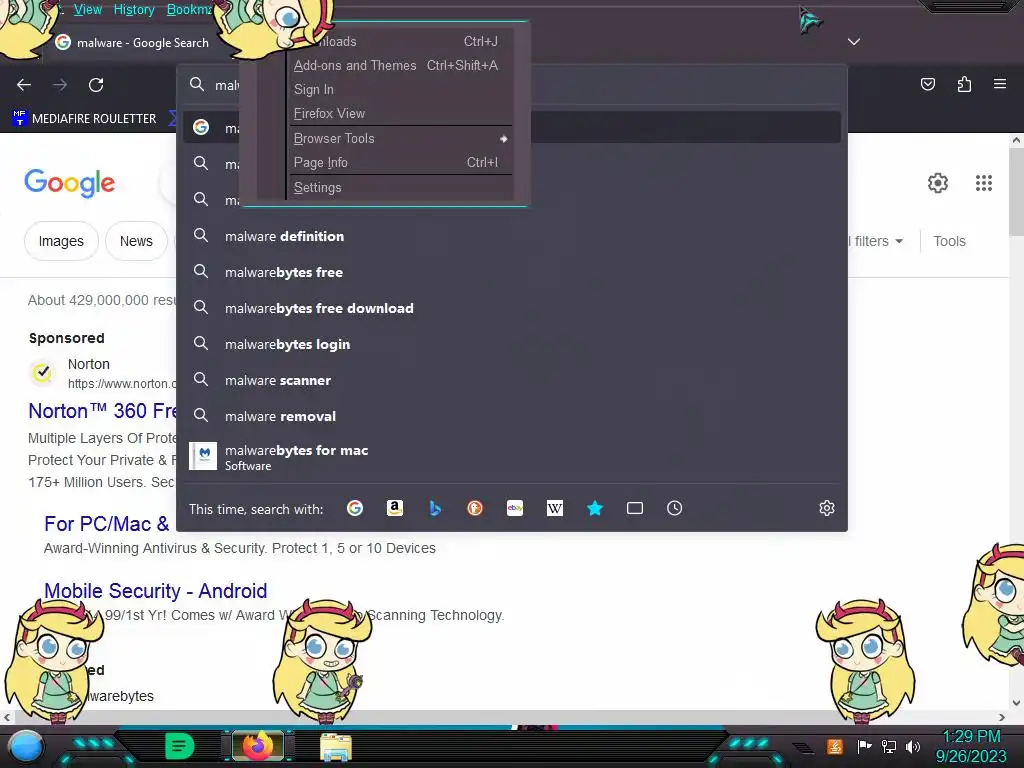Open search settings gear in urlbar panel
The height and width of the screenshot is (768, 1024).
tap(827, 508)
